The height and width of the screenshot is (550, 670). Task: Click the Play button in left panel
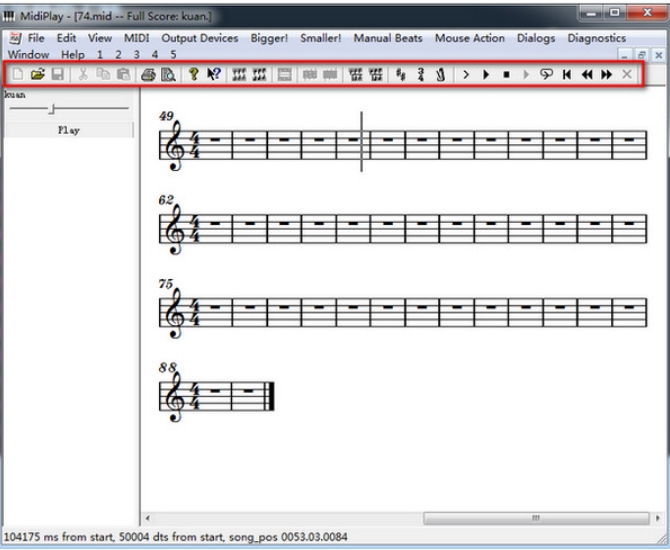(69, 130)
